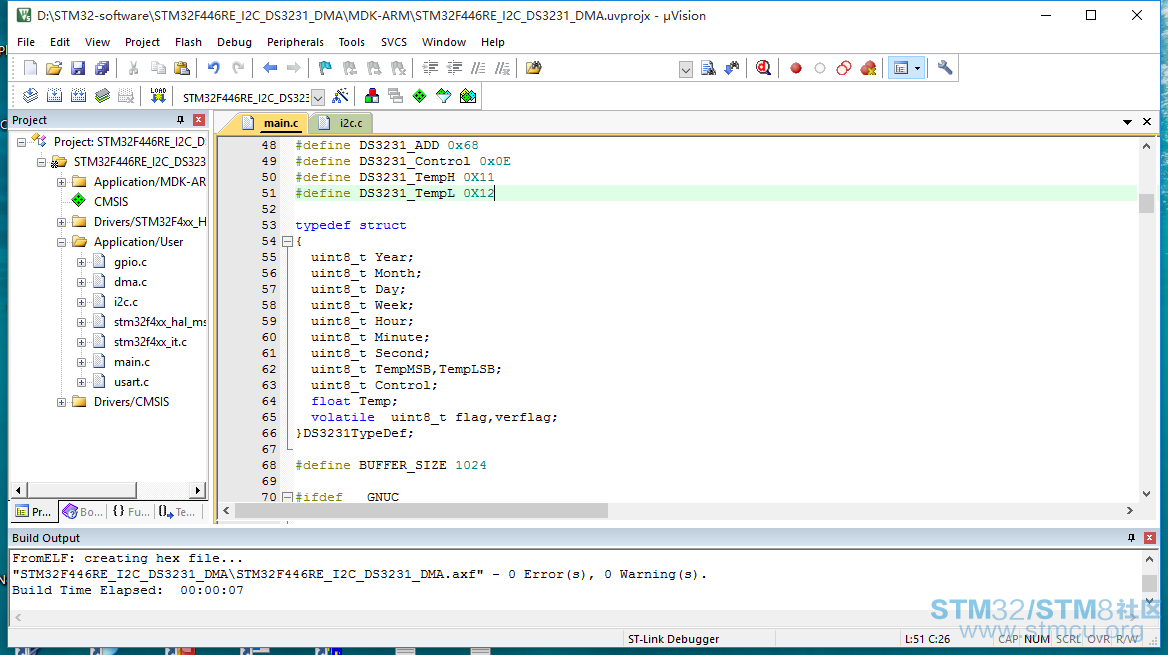
Task: Open the Flash menu
Action: point(188,42)
